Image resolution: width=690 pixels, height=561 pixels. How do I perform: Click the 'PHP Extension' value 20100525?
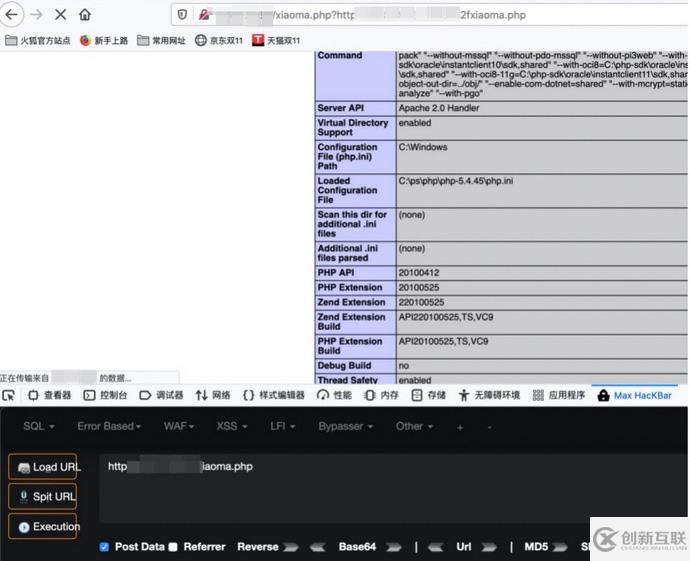(x=418, y=288)
